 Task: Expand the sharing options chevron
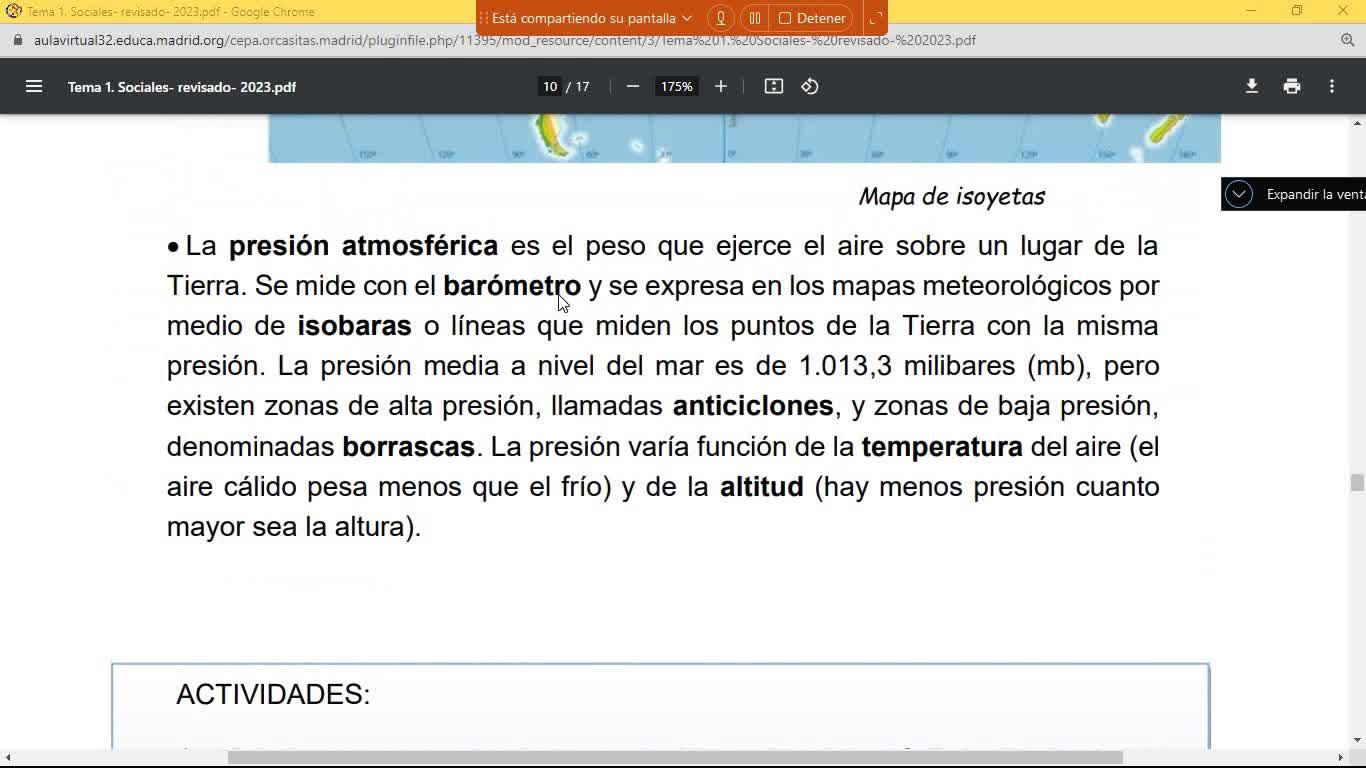(x=687, y=18)
